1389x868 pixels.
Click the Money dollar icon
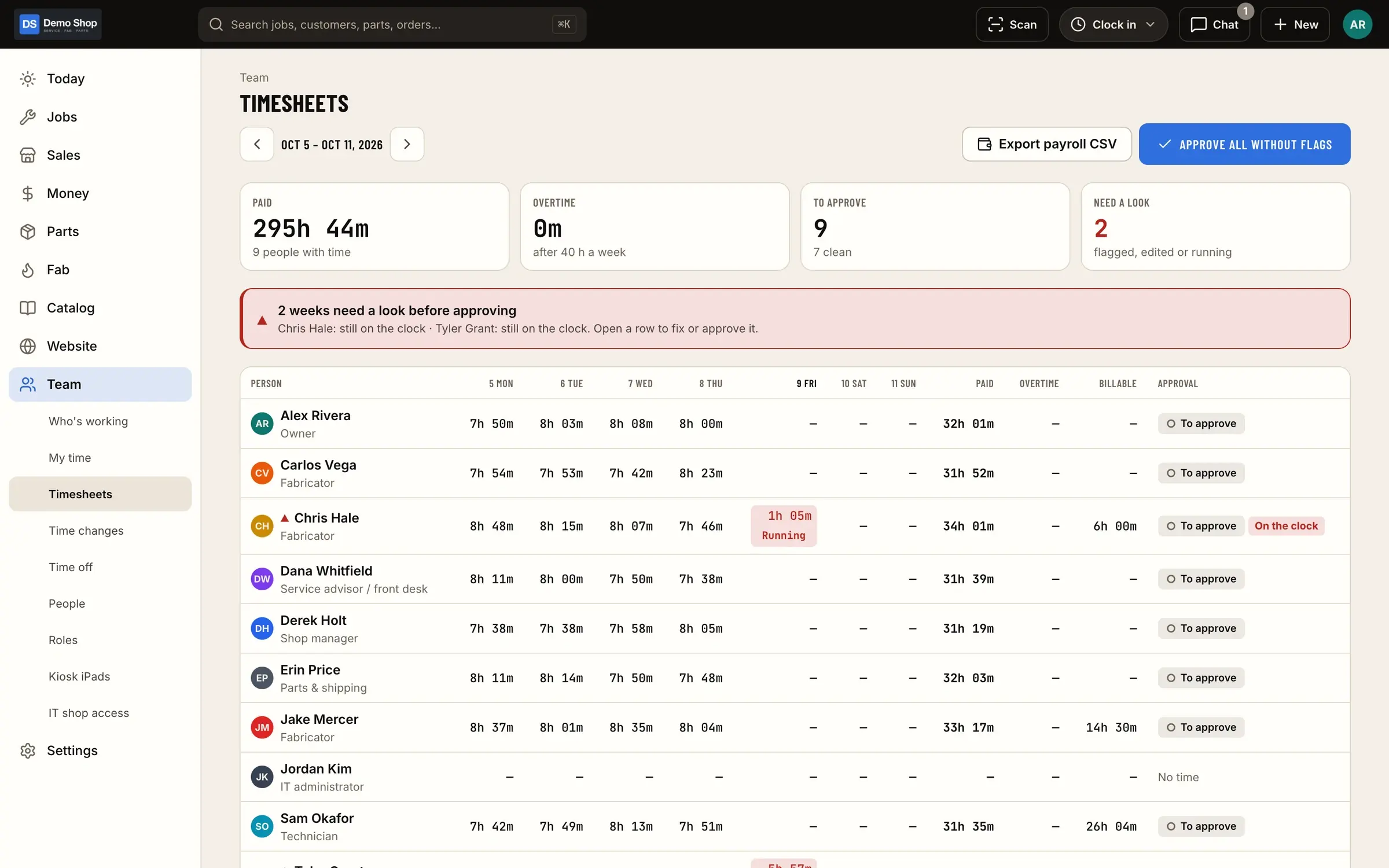tap(28, 193)
